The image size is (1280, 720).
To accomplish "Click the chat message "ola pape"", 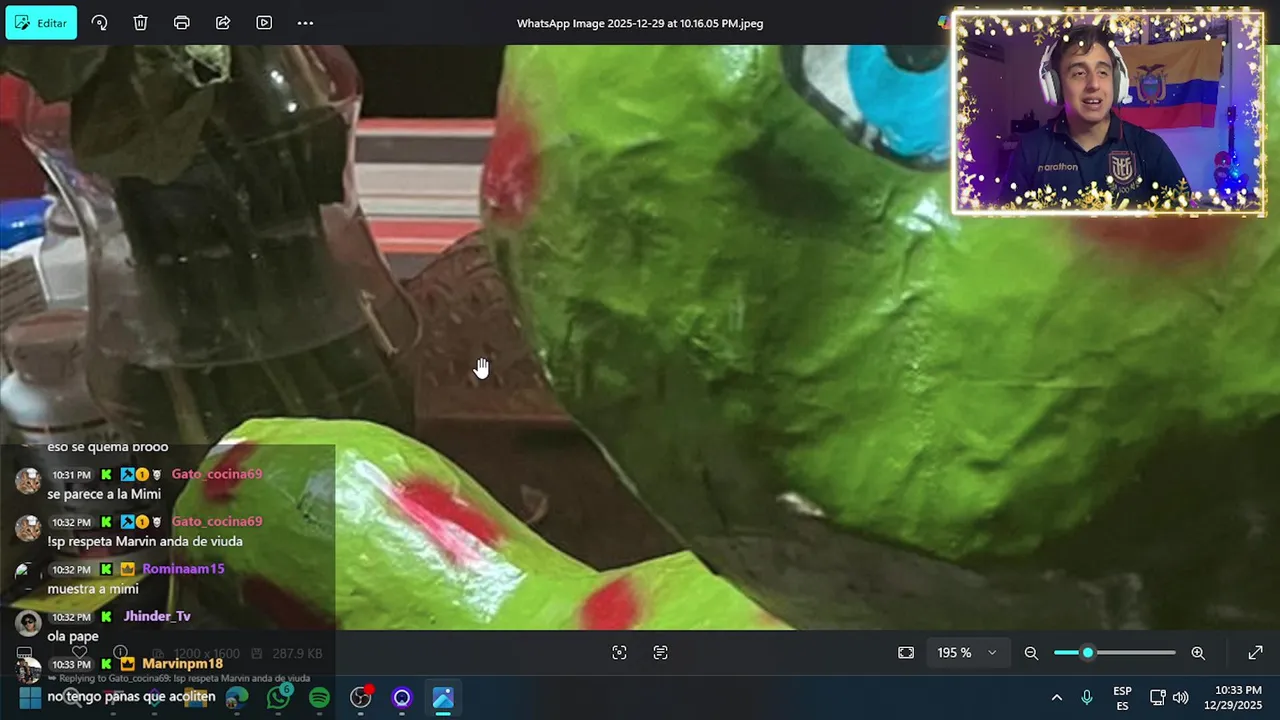I will click(73, 636).
